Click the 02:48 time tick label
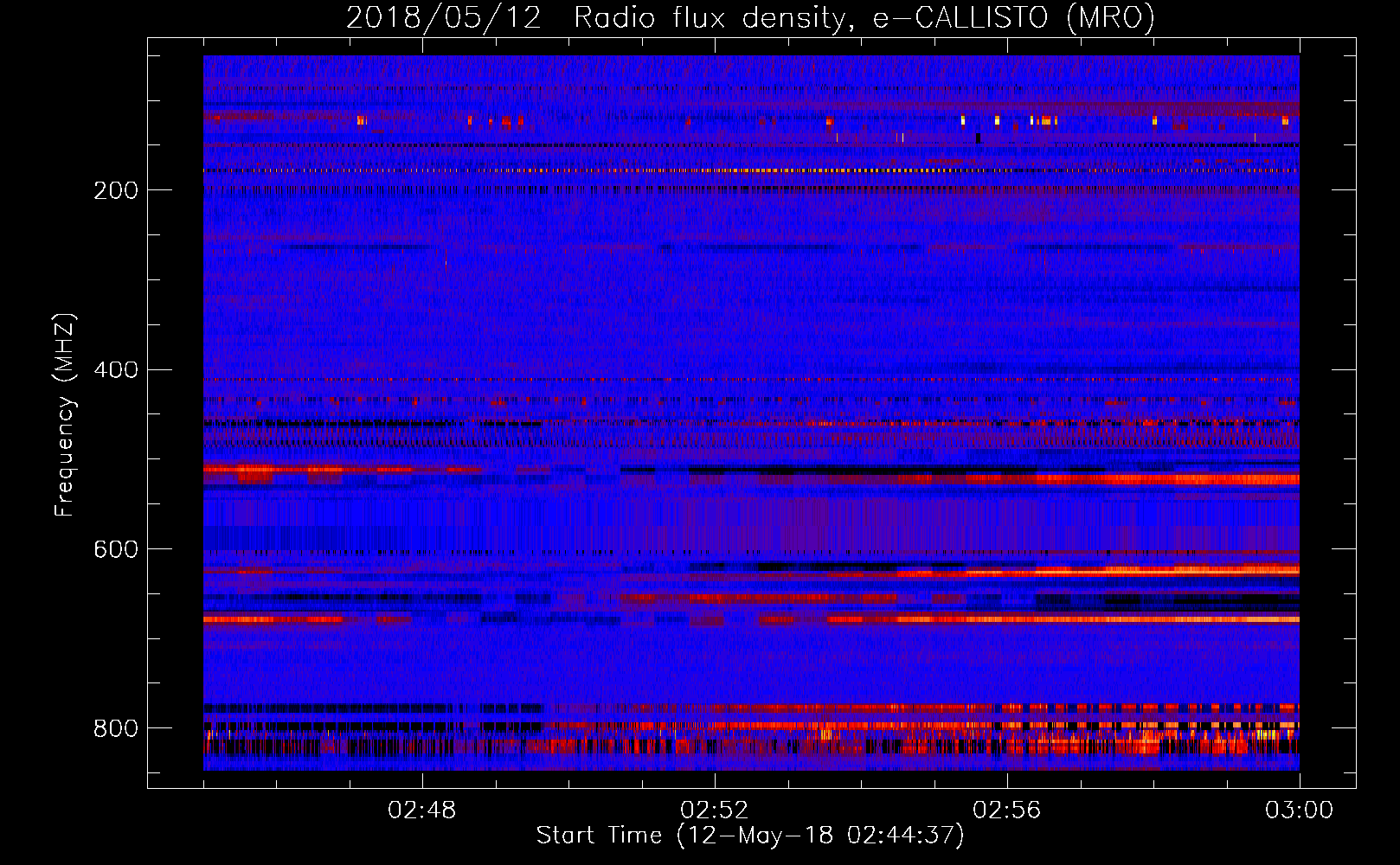Screen dimensions: 1400x865 pyautogui.click(x=422, y=811)
